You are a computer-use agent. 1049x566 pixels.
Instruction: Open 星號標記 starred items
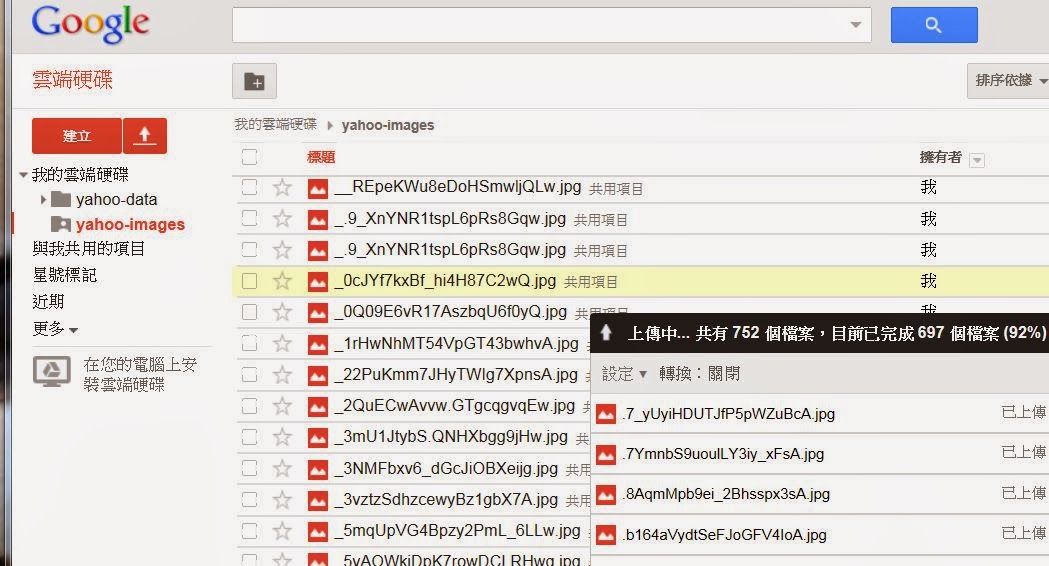65,275
